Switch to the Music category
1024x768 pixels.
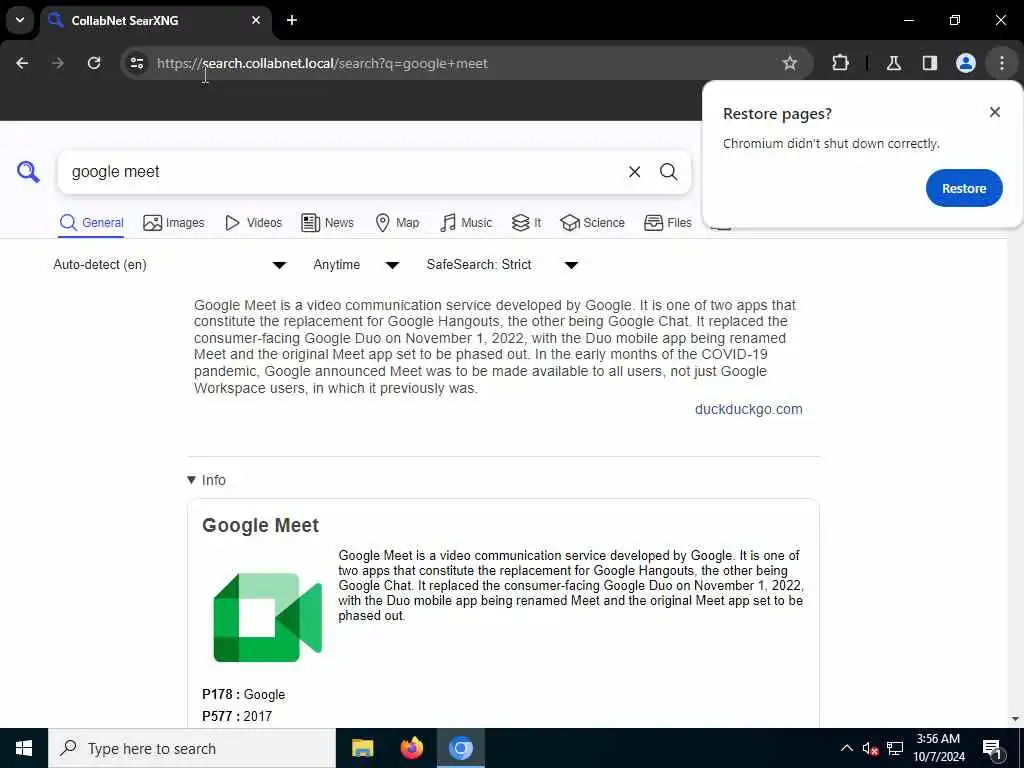pyautogui.click(x=466, y=223)
